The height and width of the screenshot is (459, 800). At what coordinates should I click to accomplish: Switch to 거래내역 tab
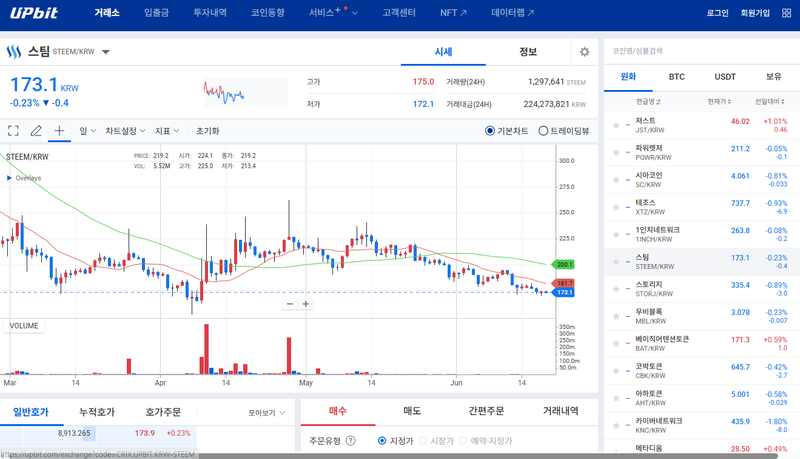click(x=560, y=411)
